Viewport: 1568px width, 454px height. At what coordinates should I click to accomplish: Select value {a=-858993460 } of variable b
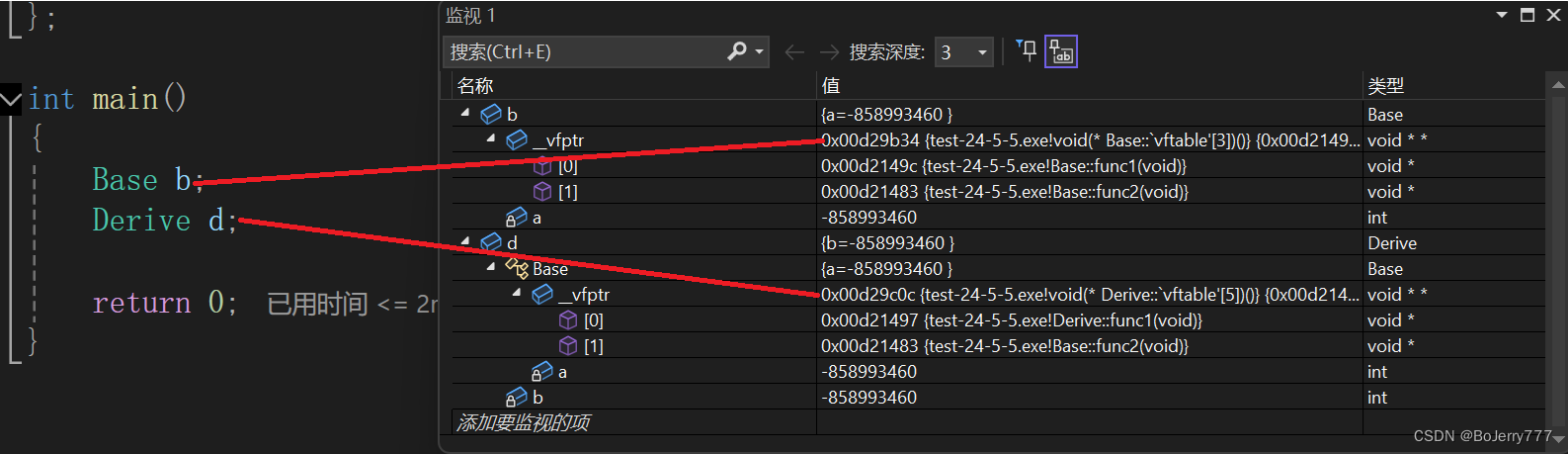887,115
